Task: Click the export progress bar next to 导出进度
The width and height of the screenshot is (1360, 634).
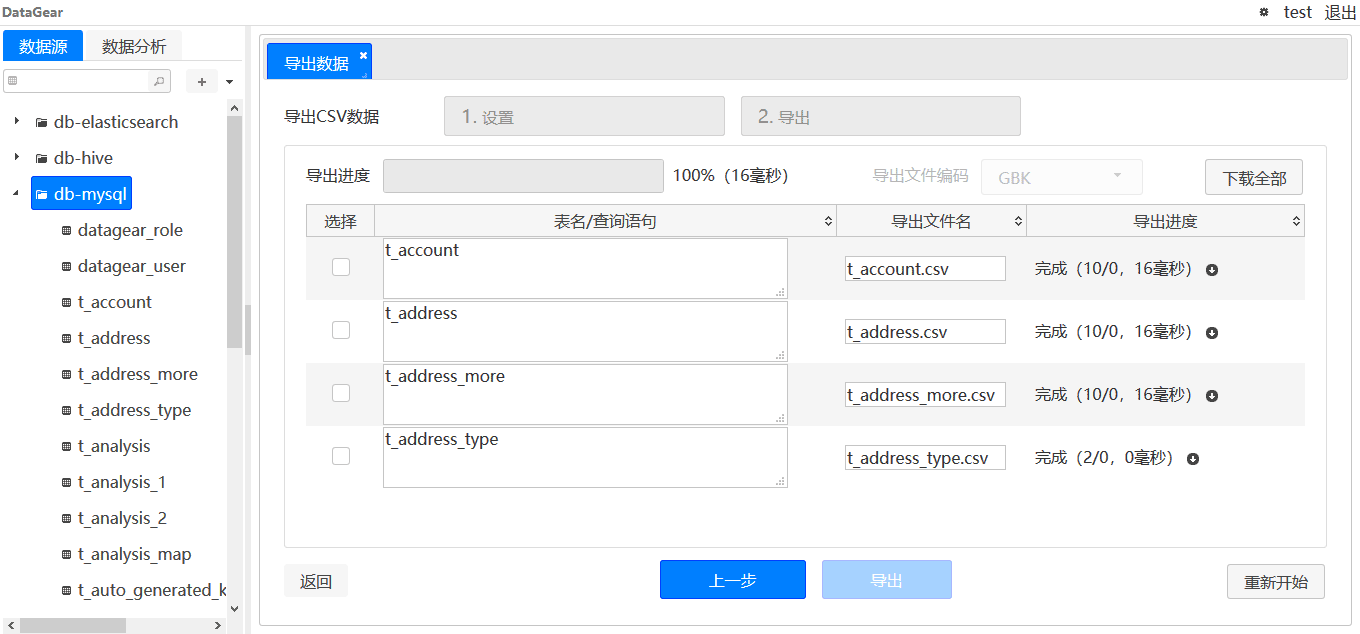Action: click(523, 176)
